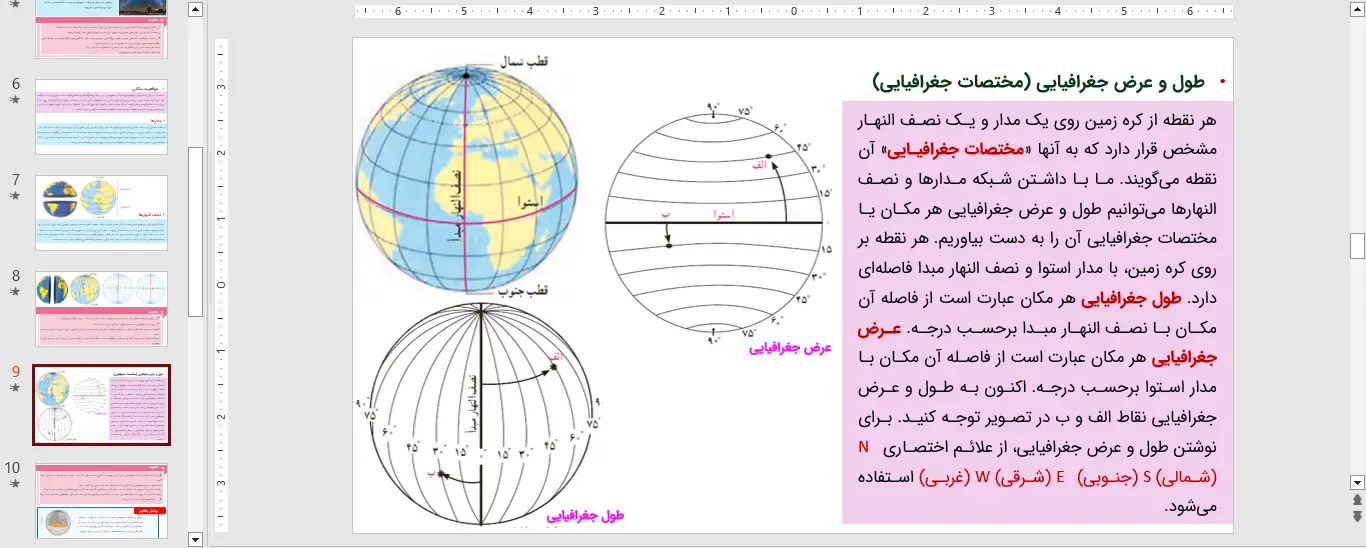Click animation star icon beside slide 9
This screenshot has height=548, width=1366.
tap(15, 388)
